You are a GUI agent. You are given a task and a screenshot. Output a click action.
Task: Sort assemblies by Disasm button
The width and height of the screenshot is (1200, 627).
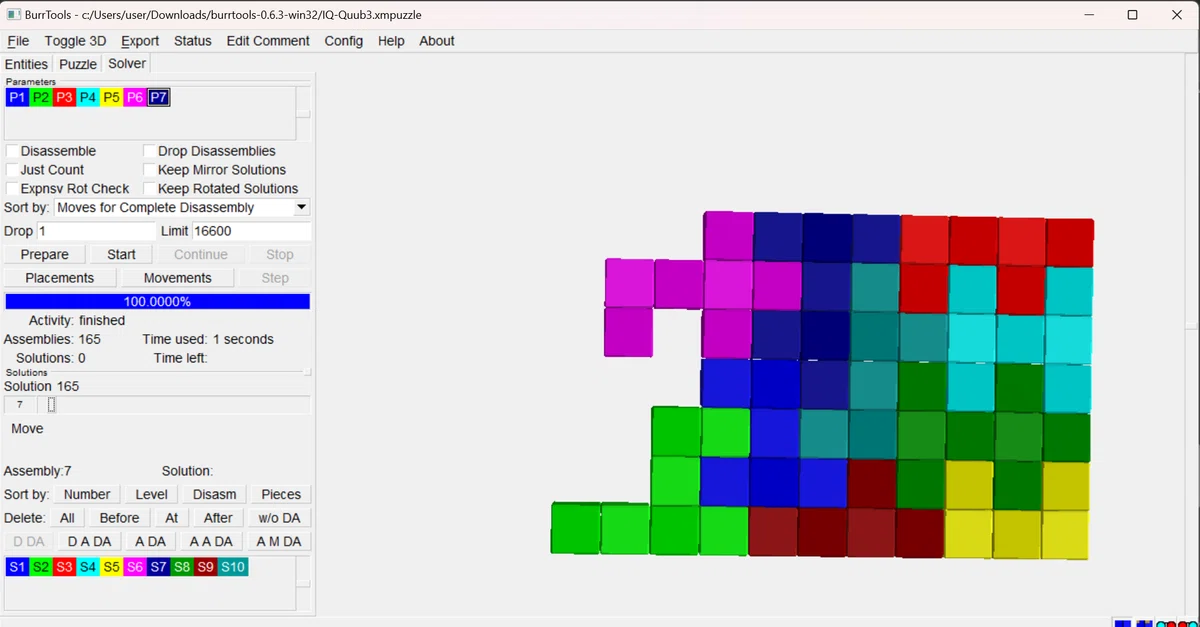point(215,494)
